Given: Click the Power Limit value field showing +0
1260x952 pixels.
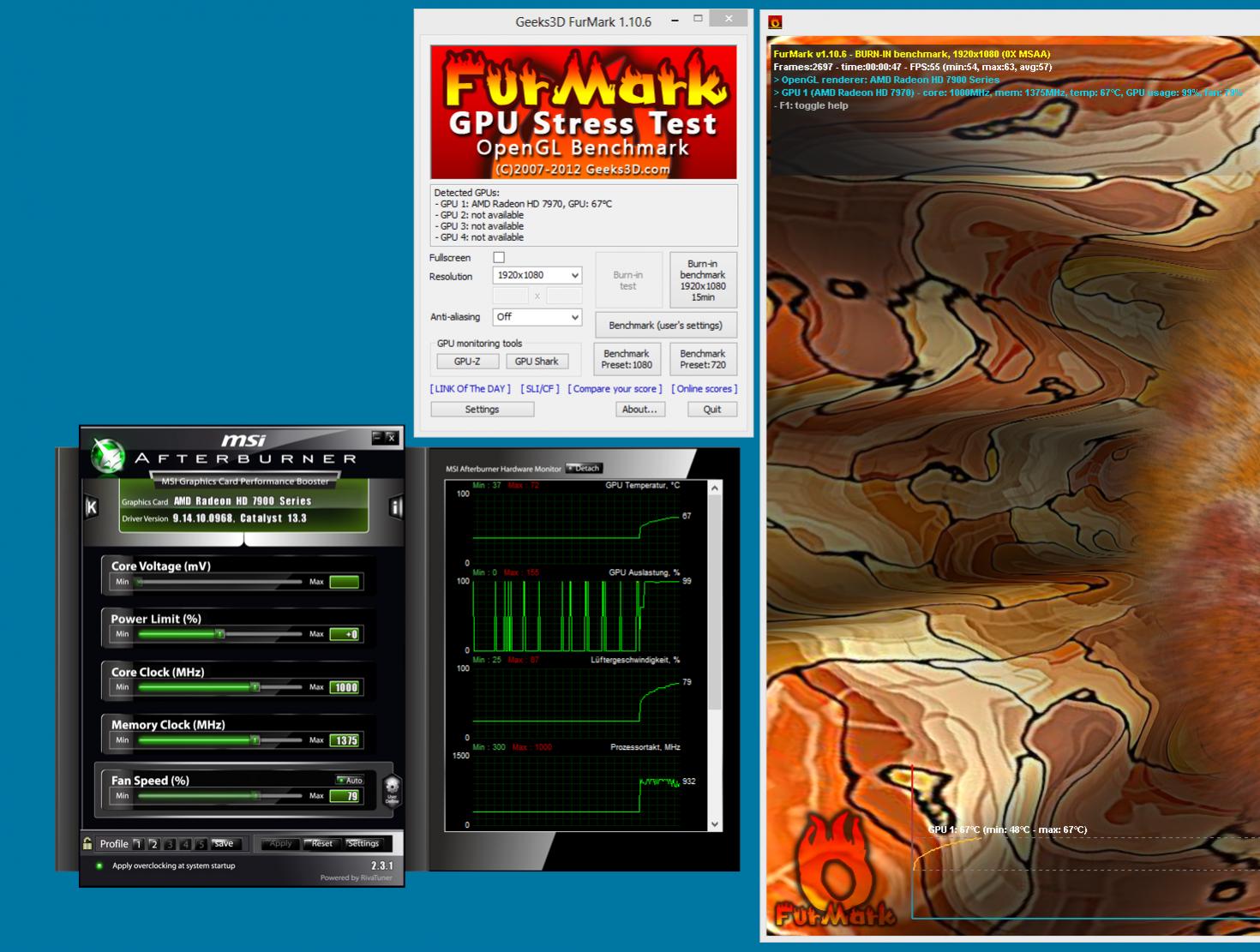Looking at the screenshot, I should 345,634.
